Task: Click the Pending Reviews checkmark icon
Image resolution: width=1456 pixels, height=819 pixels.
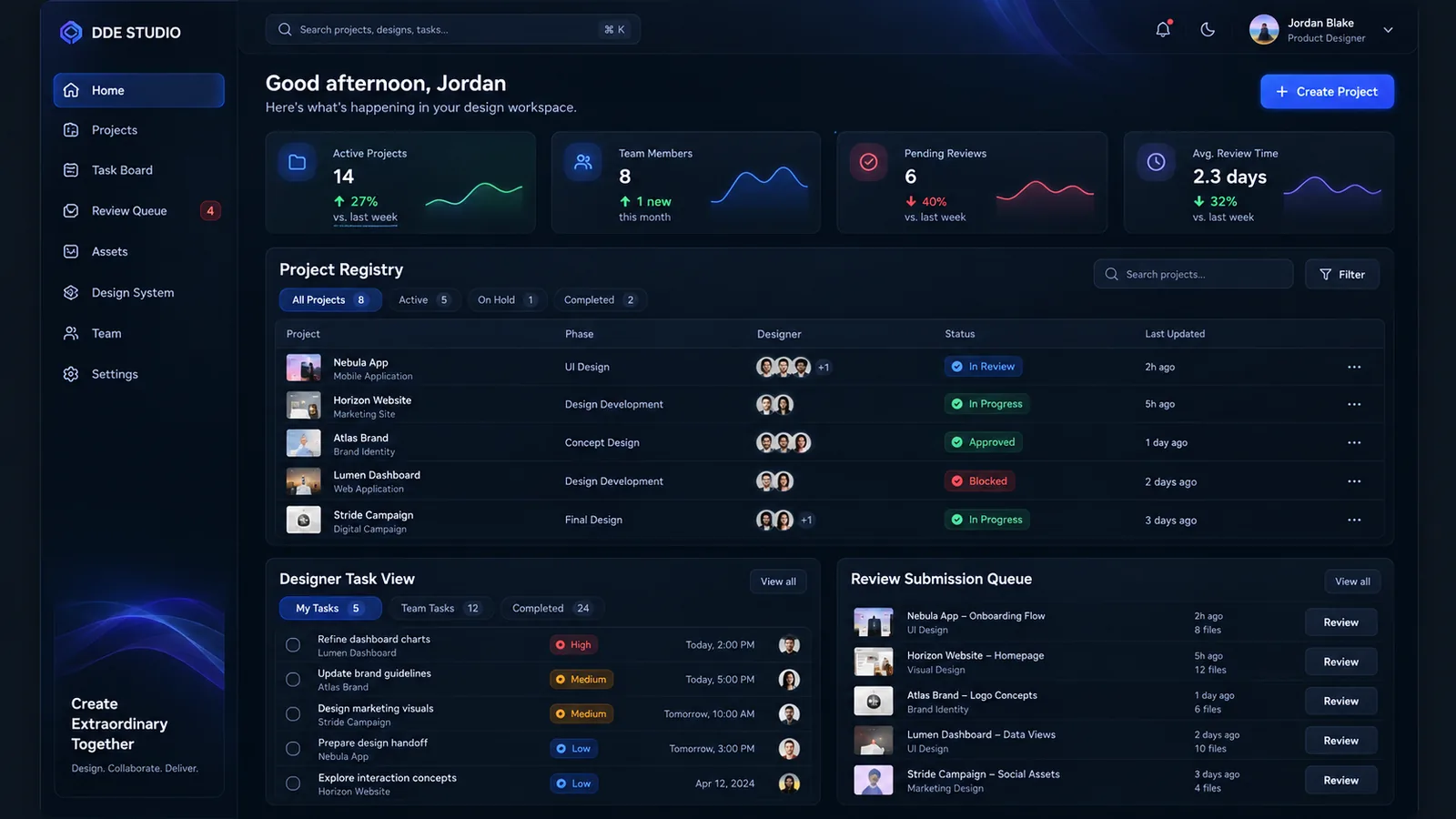Action: (869, 162)
